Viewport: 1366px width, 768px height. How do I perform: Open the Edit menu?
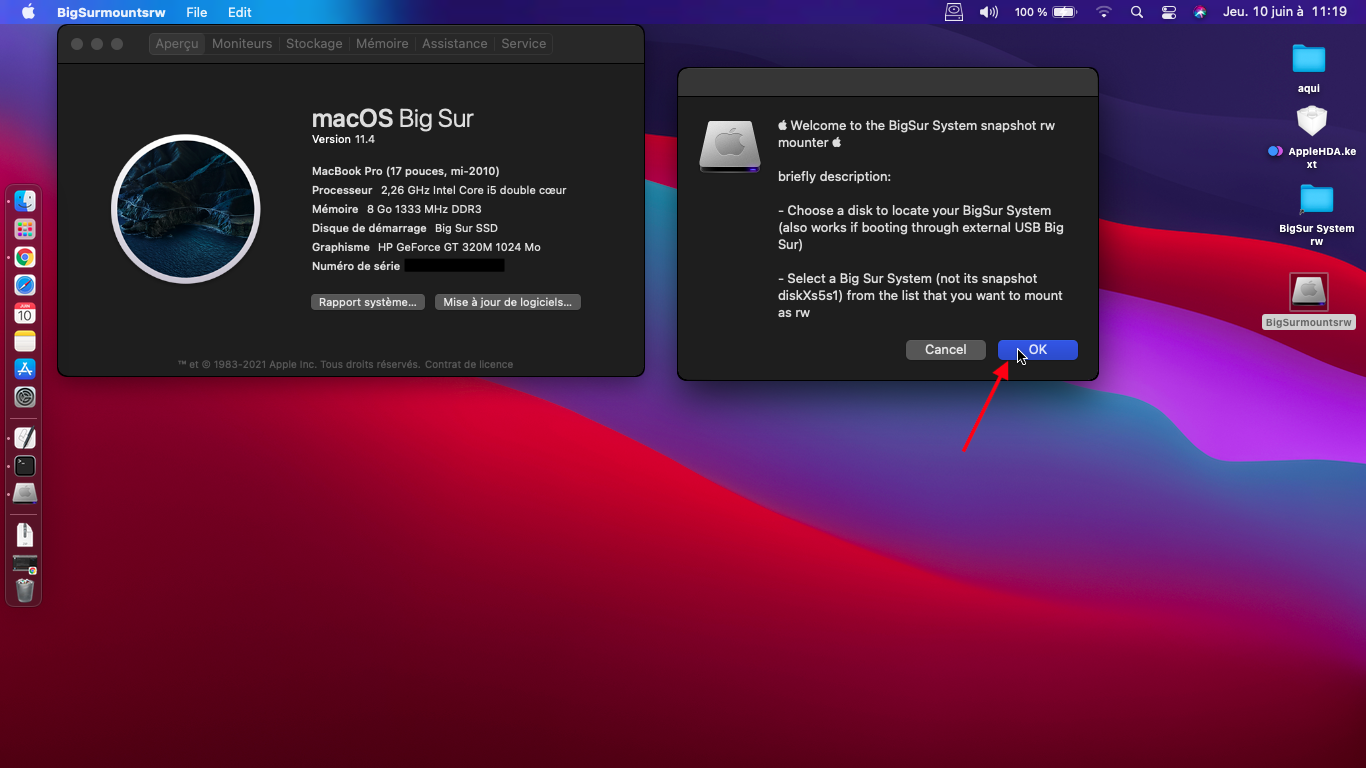239,12
